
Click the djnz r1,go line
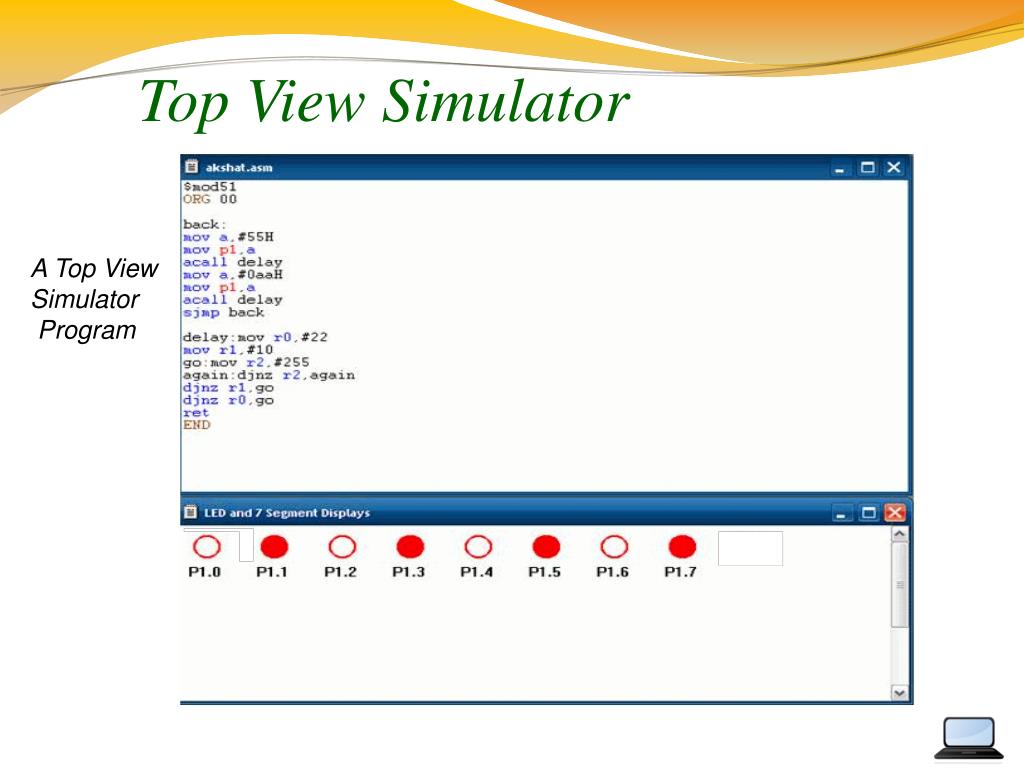(229, 387)
